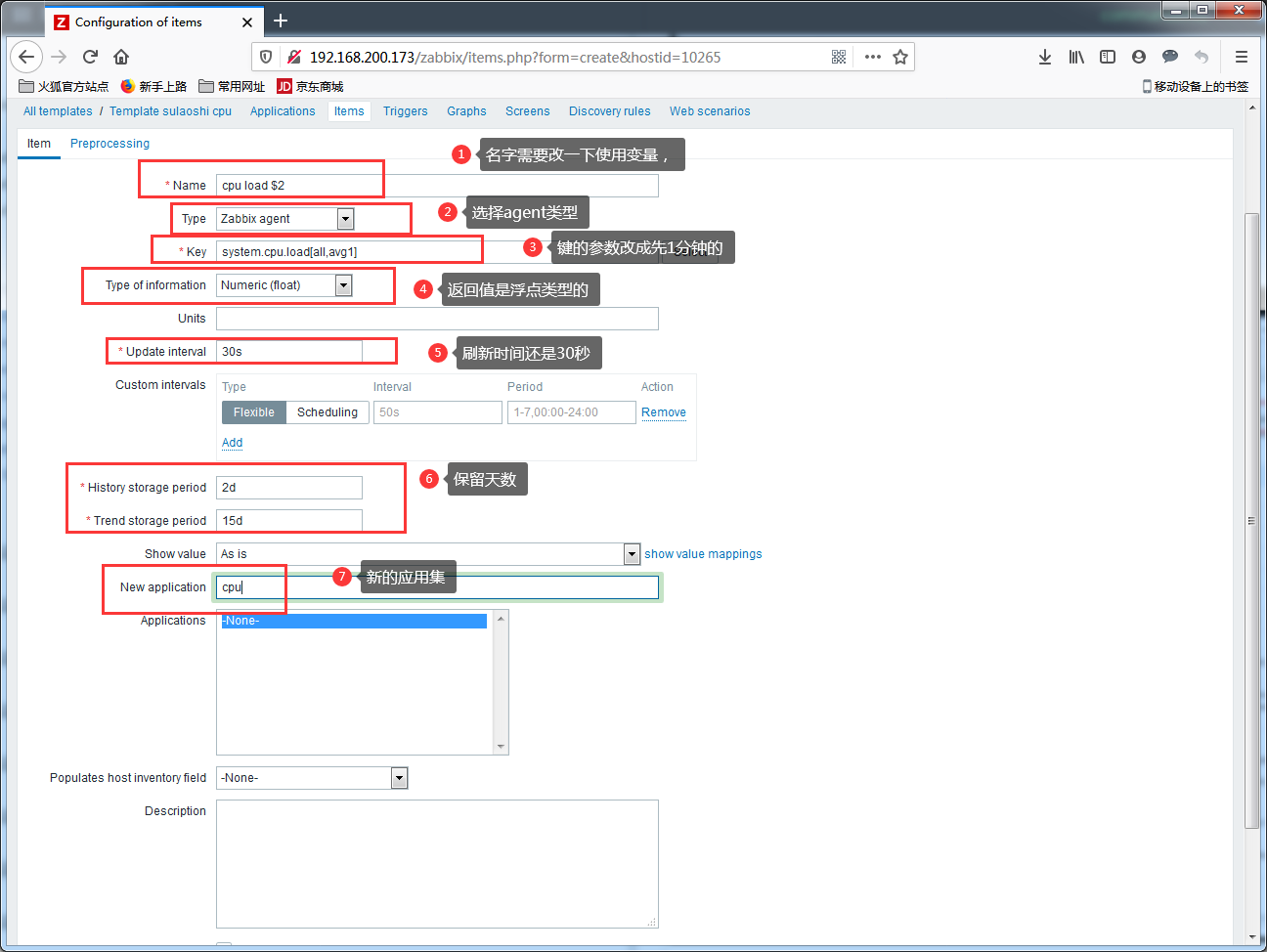This screenshot has width=1267, height=952.
Task: Open the Type dropdown showing Zabbix agent
Action: coord(285,219)
